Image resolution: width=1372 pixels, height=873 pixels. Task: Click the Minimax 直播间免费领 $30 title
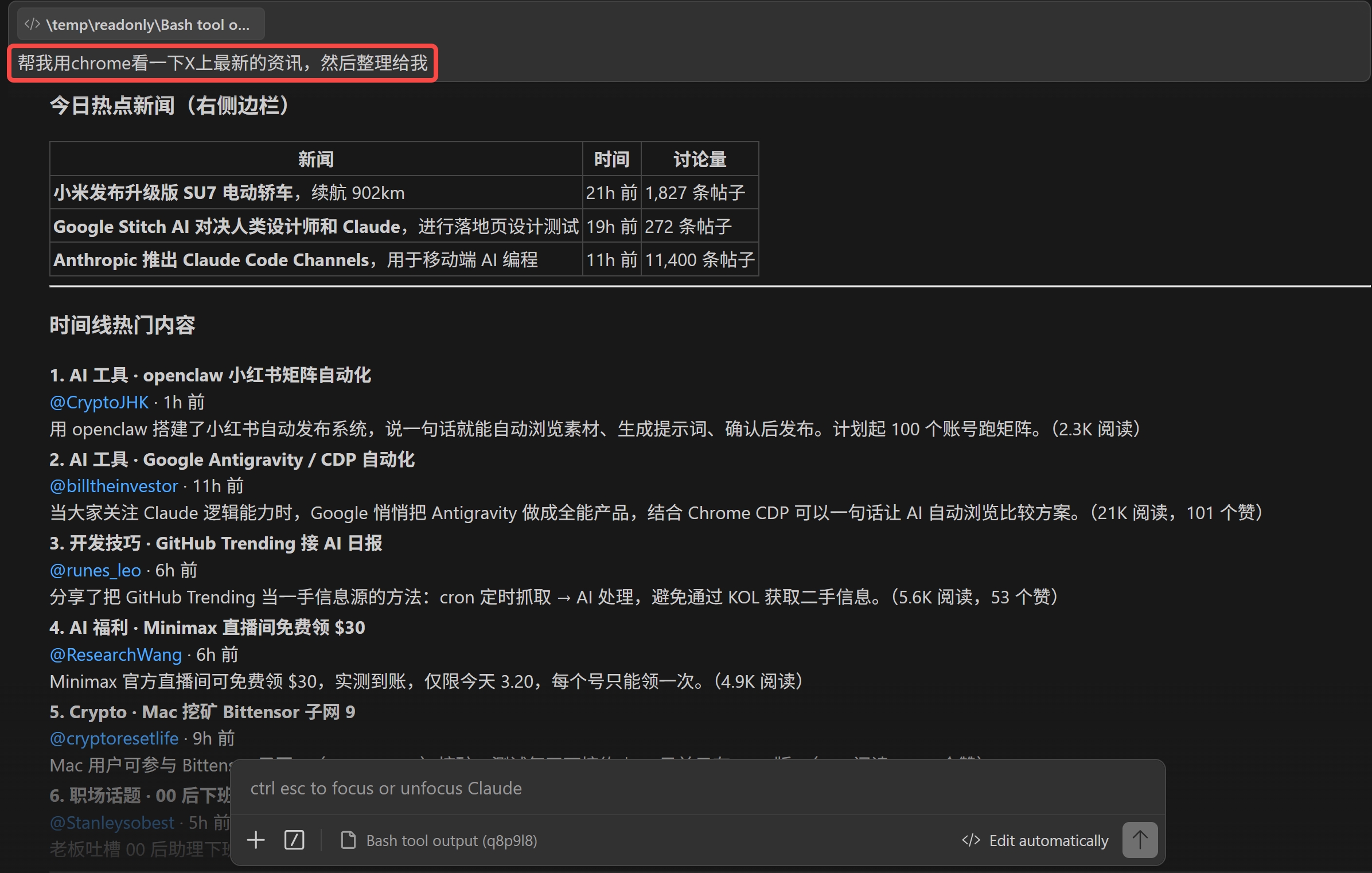tap(207, 628)
